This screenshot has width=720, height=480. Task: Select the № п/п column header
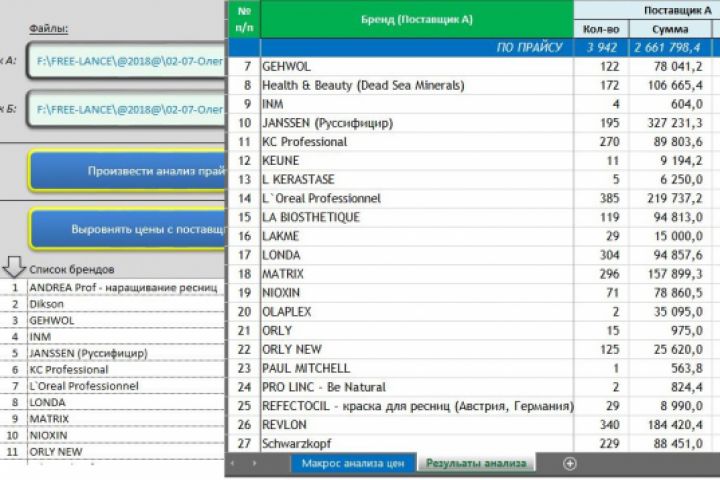[x=244, y=19]
